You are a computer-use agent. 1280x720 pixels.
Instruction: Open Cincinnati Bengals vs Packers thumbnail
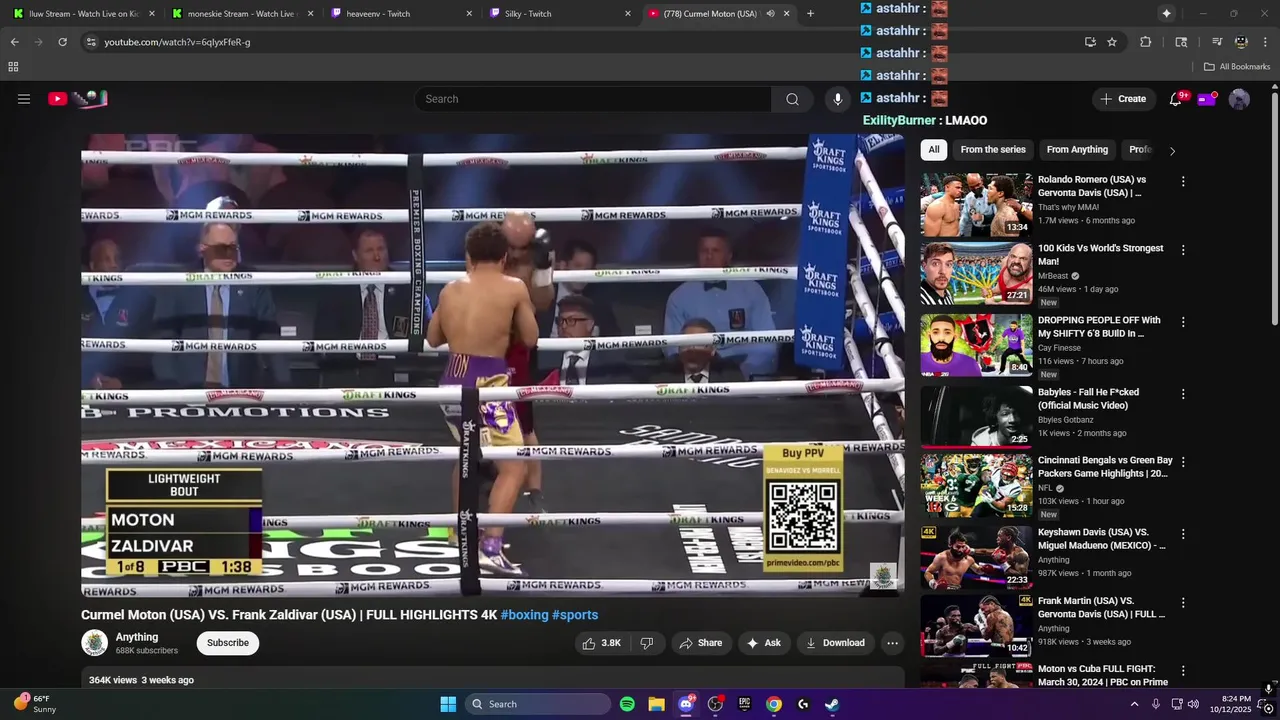point(977,486)
